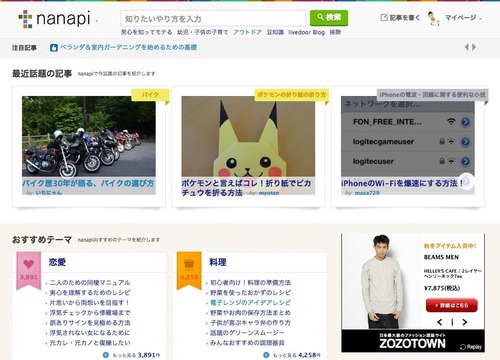
Task: Open the マイページ dropdown
Action: 463,17
